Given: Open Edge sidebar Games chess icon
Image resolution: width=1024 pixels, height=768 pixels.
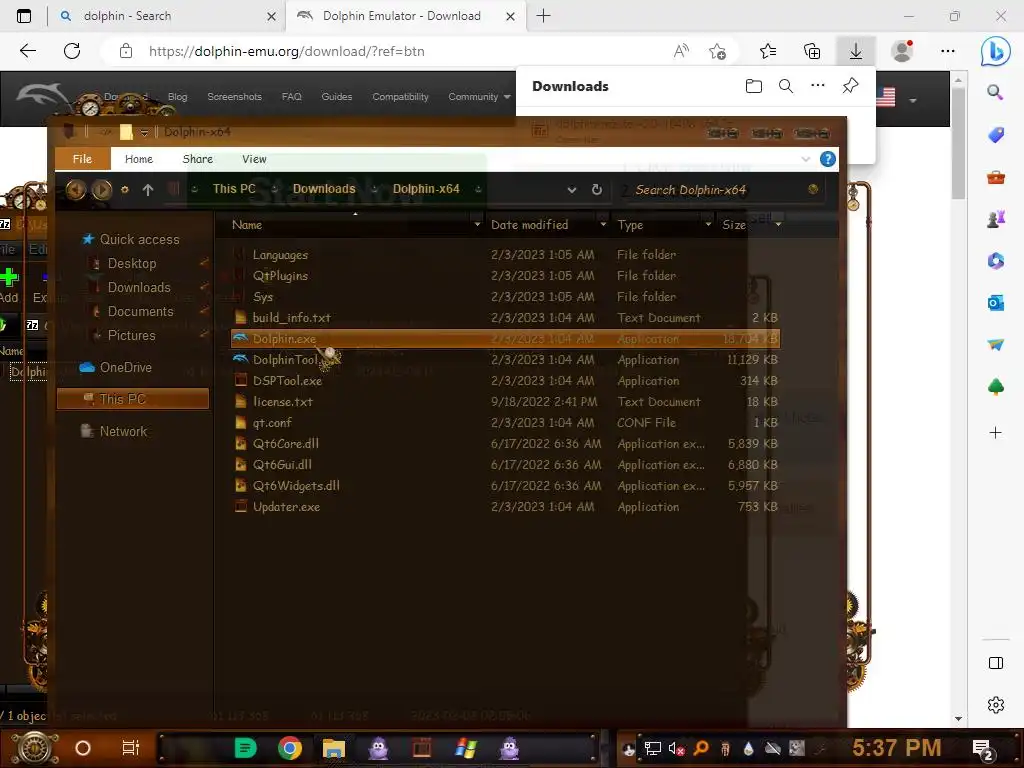Looking at the screenshot, I should tap(995, 219).
